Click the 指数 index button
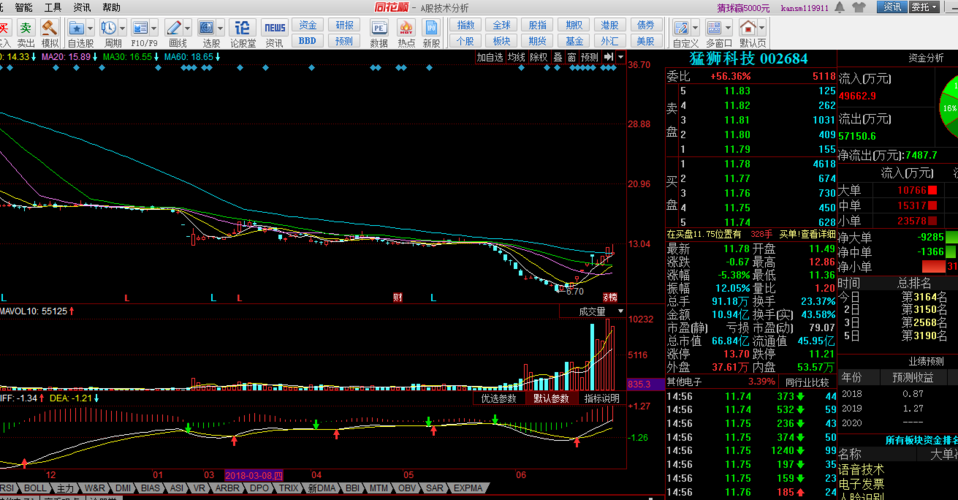This screenshot has width=958, height=500. point(466,24)
